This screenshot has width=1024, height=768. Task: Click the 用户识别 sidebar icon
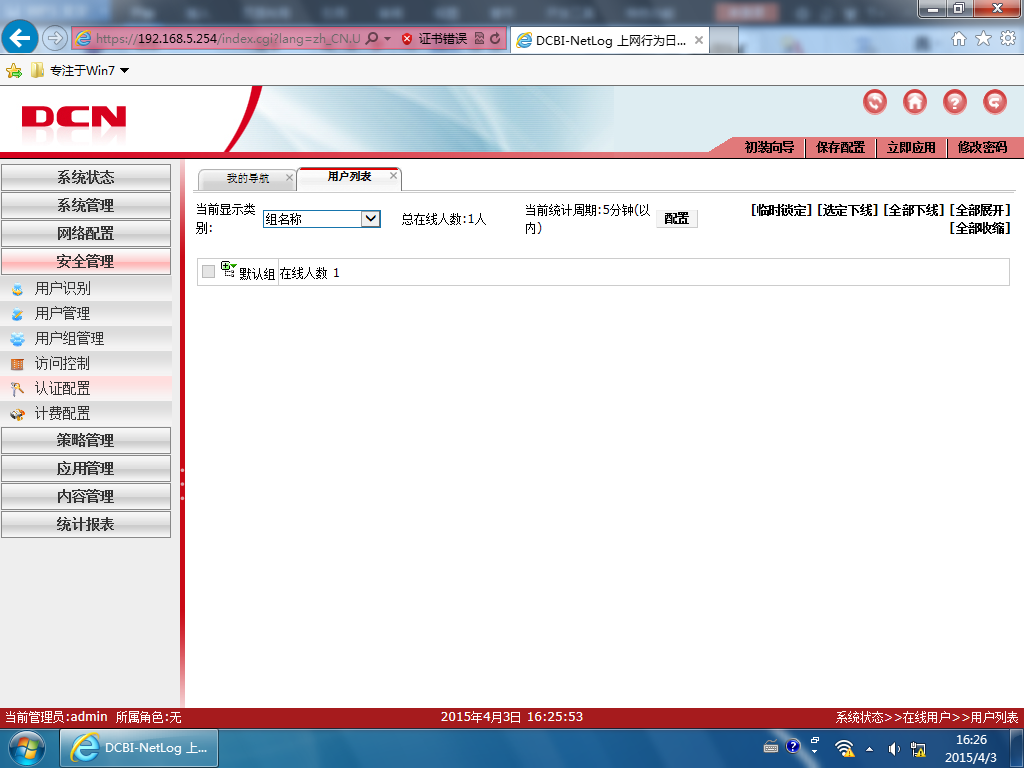coord(18,289)
